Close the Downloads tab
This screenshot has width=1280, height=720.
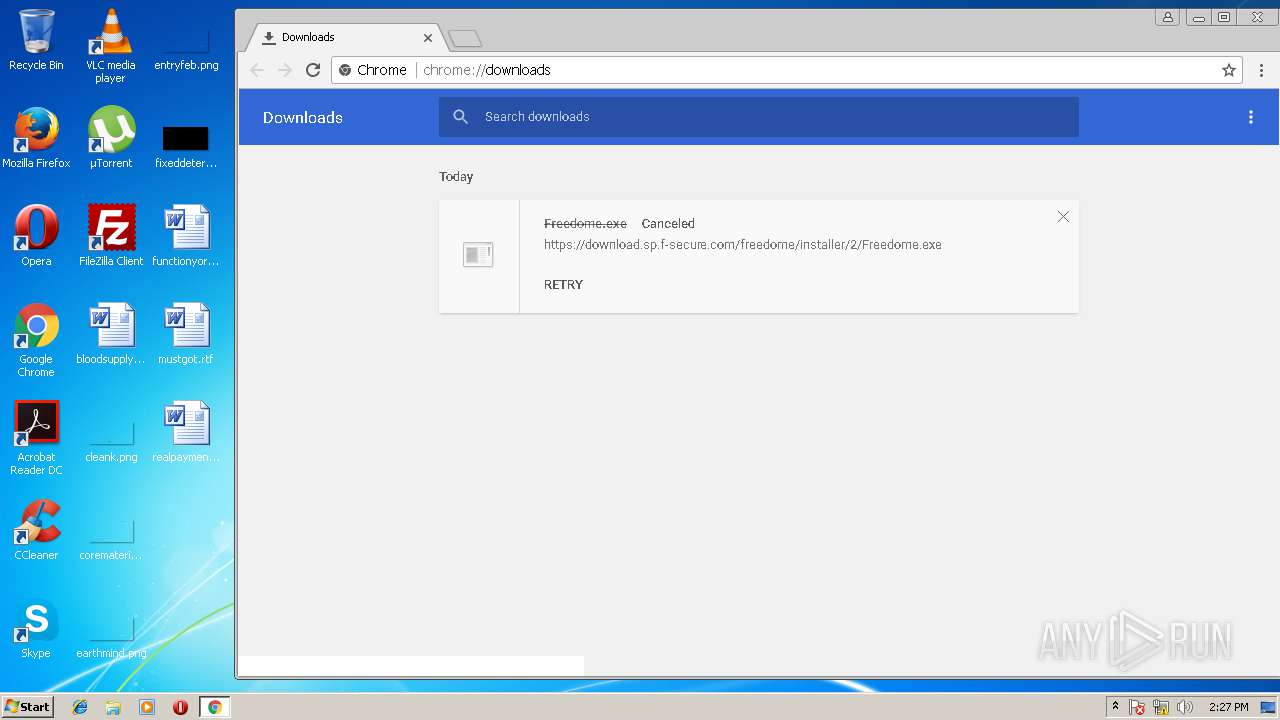tap(428, 38)
